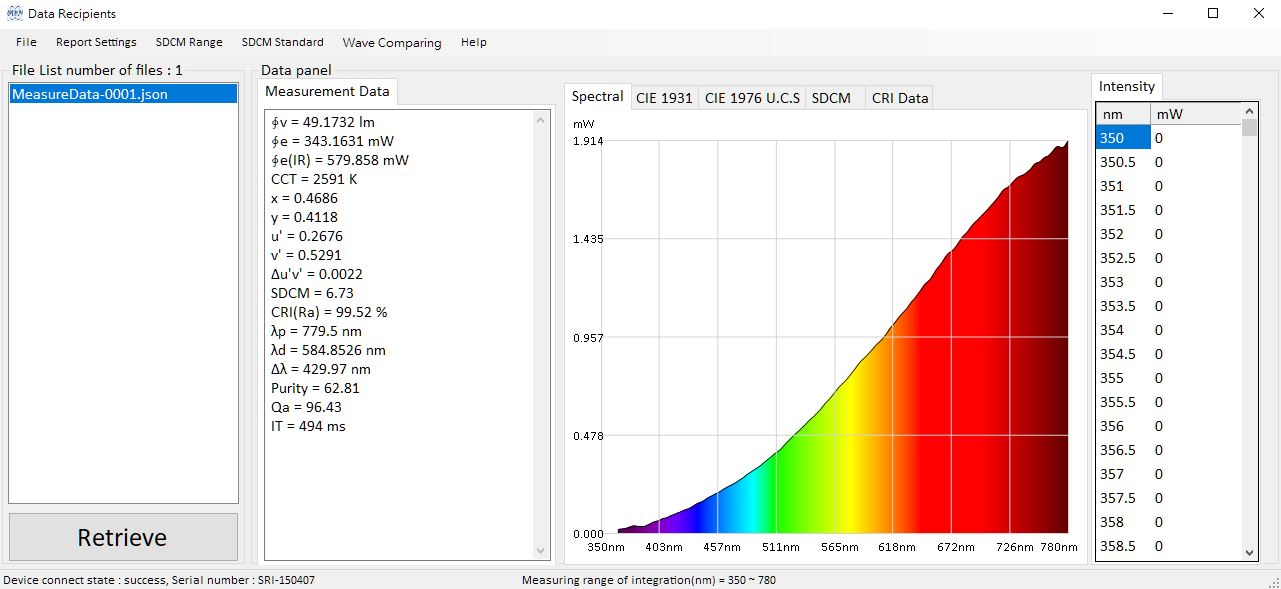Switch to the CIE 1931 tab
Screen dimensions: 1281x589
pos(664,98)
